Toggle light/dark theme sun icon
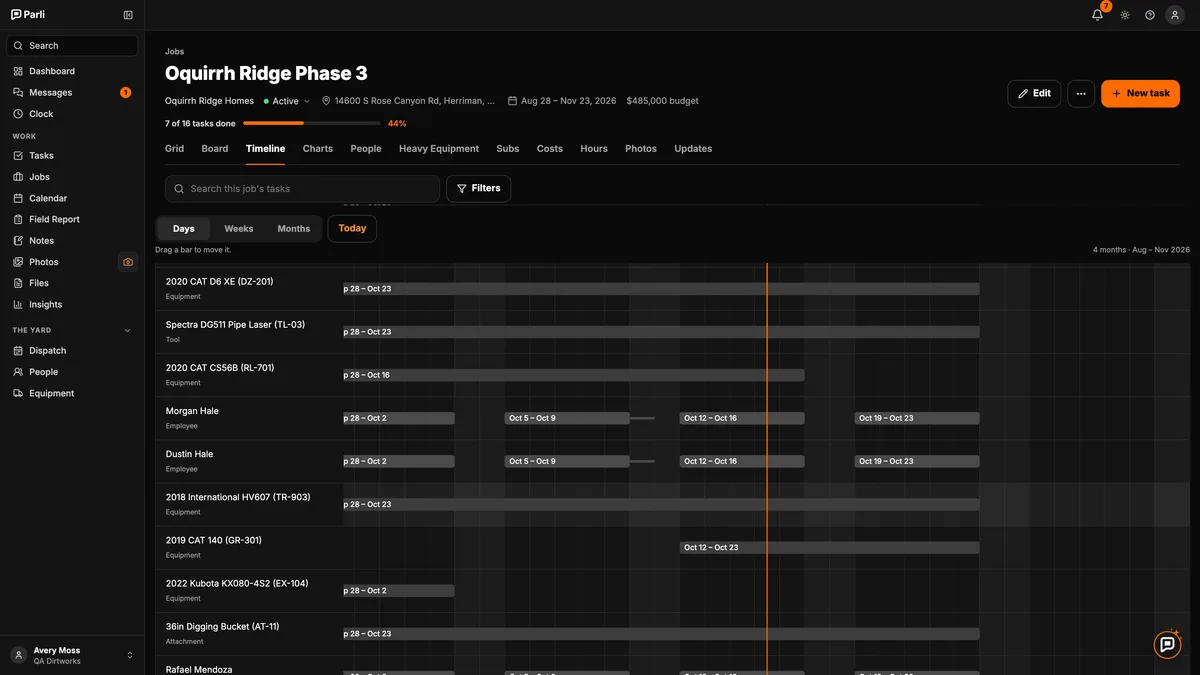The image size is (1200, 675). click(1125, 15)
